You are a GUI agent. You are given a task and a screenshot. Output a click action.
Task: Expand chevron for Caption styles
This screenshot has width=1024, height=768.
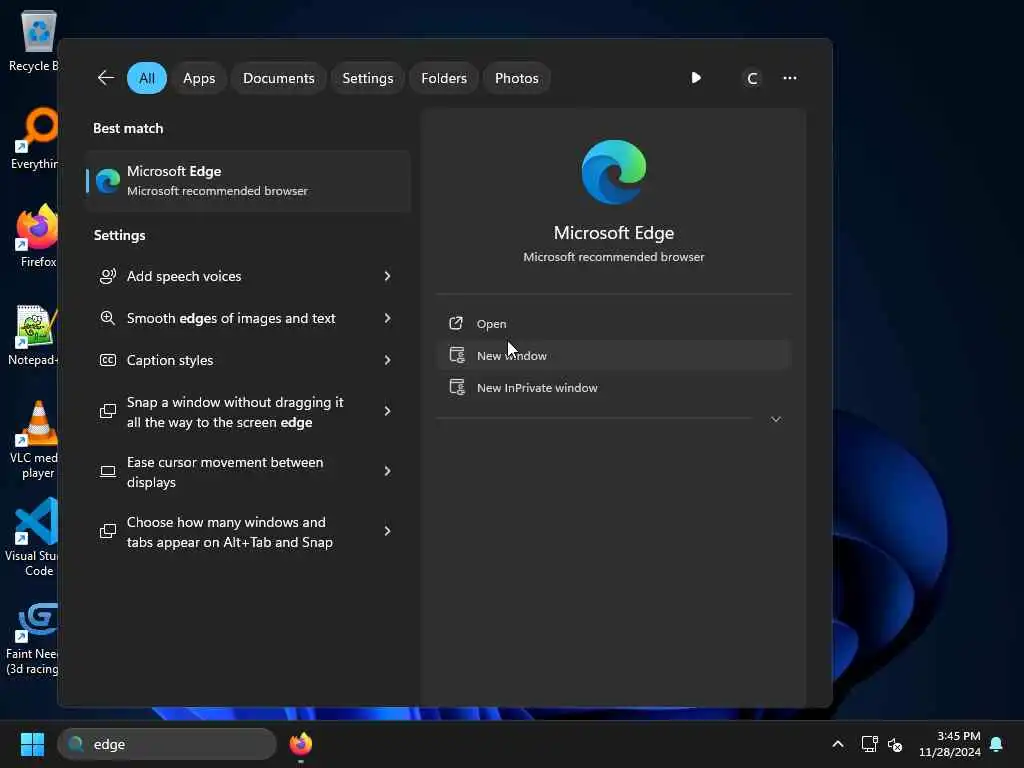click(387, 360)
